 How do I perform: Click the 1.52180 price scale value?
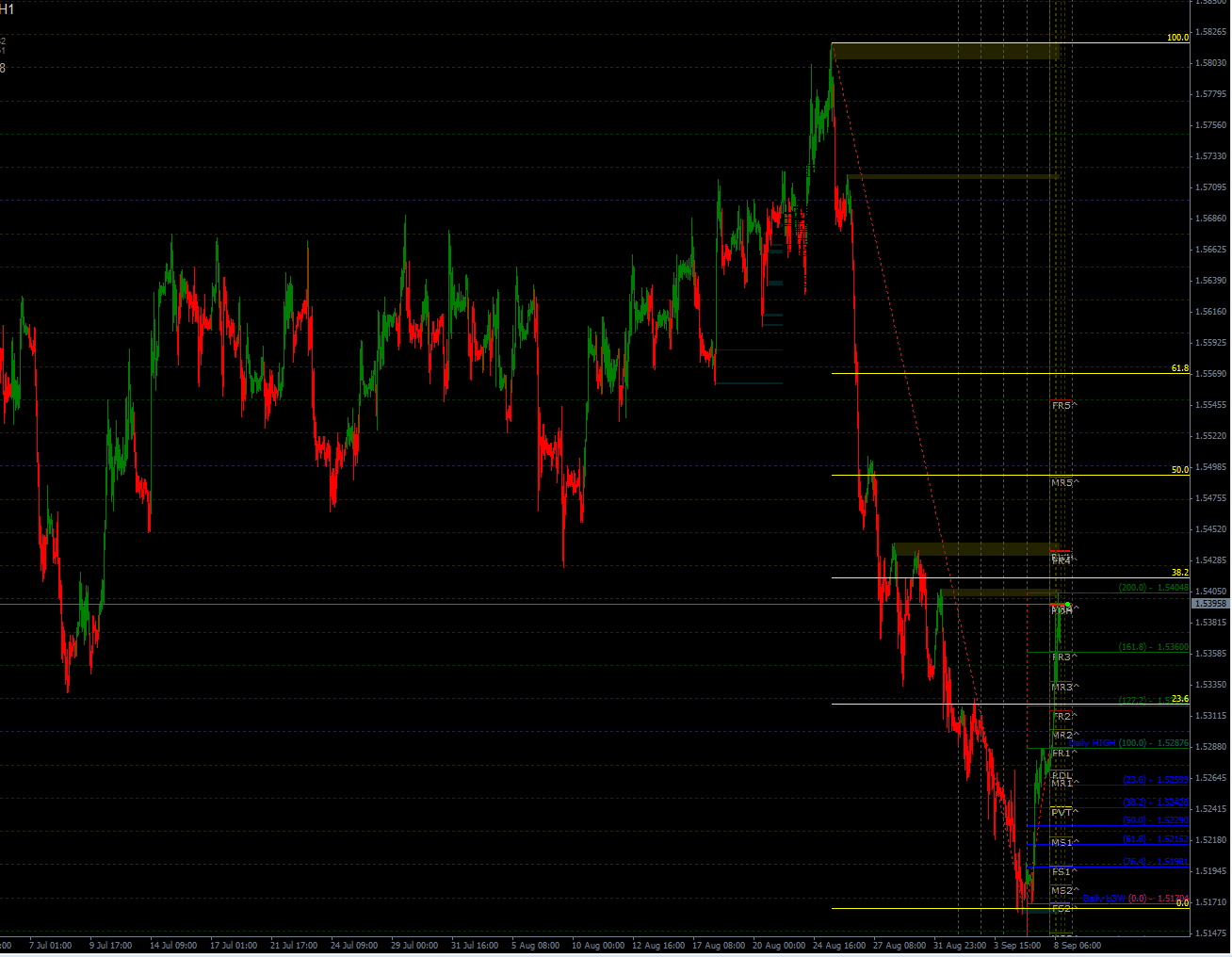[1210, 840]
